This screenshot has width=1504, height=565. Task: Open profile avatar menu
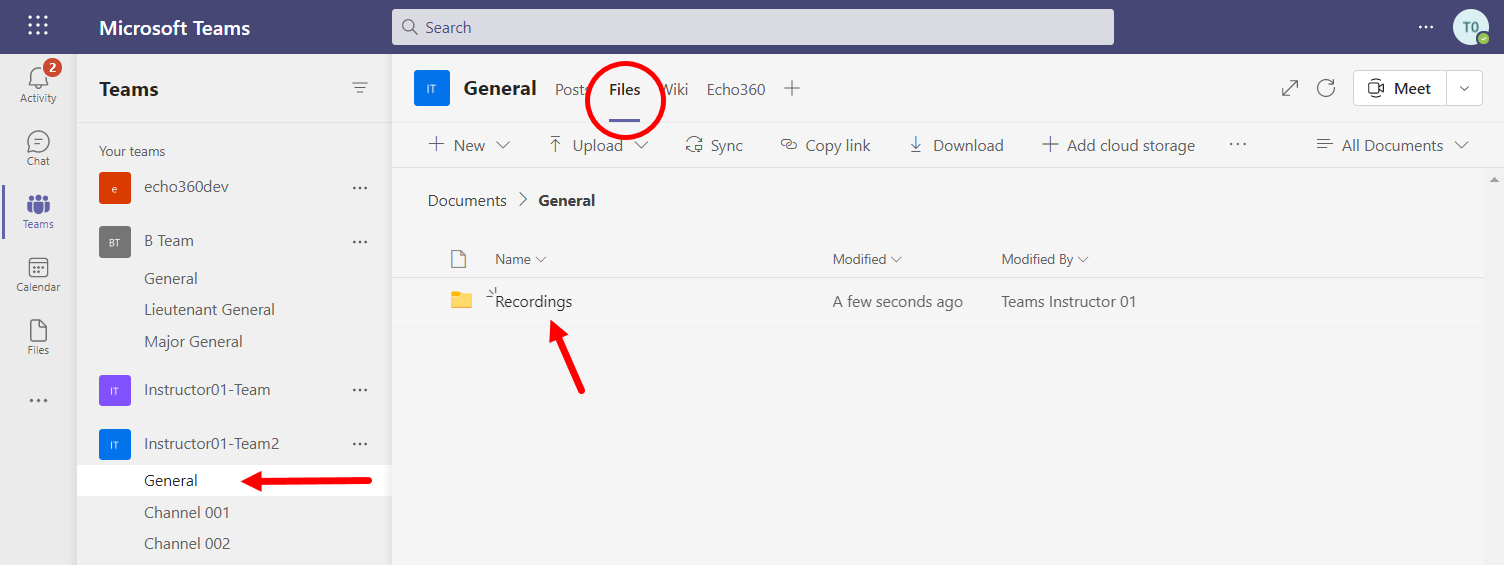pyautogui.click(x=1471, y=27)
